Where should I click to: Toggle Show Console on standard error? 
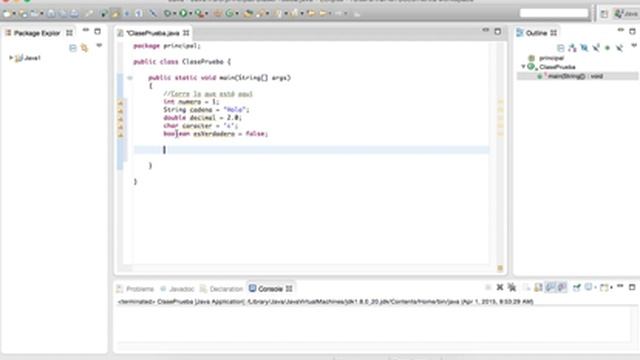[x=562, y=288]
